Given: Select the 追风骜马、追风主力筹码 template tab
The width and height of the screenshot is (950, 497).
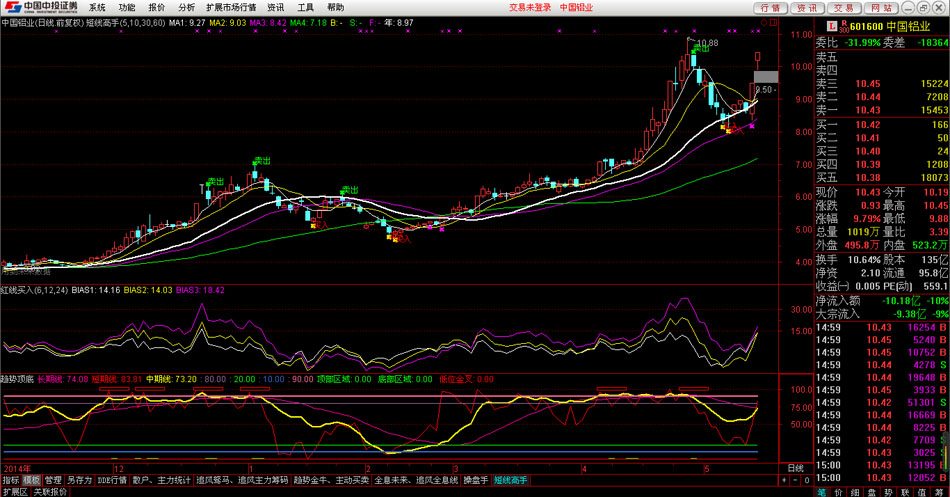Looking at the screenshot, I should coord(242,480).
